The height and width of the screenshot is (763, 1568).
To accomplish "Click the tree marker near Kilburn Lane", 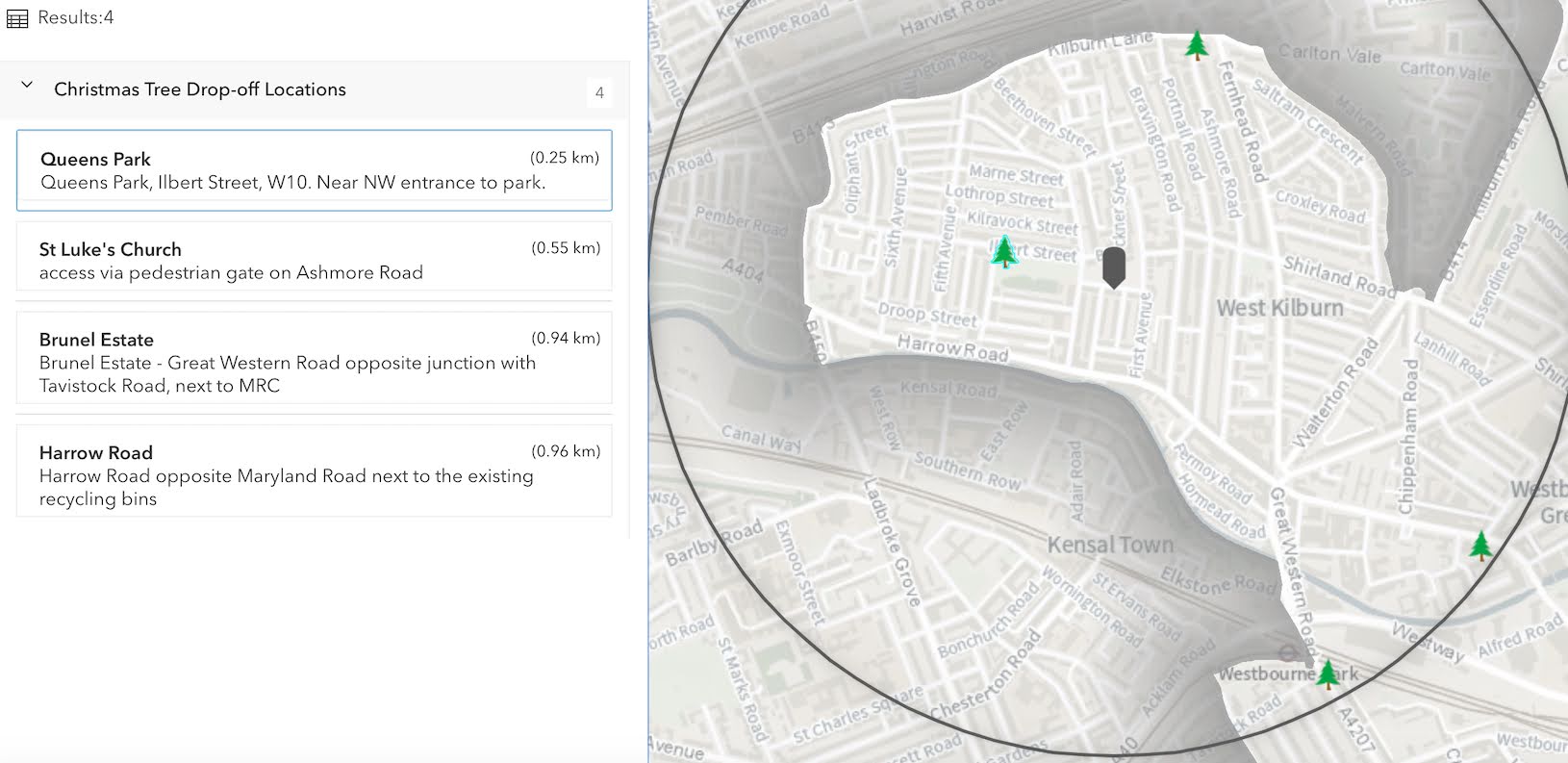I will pos(1196,44).
